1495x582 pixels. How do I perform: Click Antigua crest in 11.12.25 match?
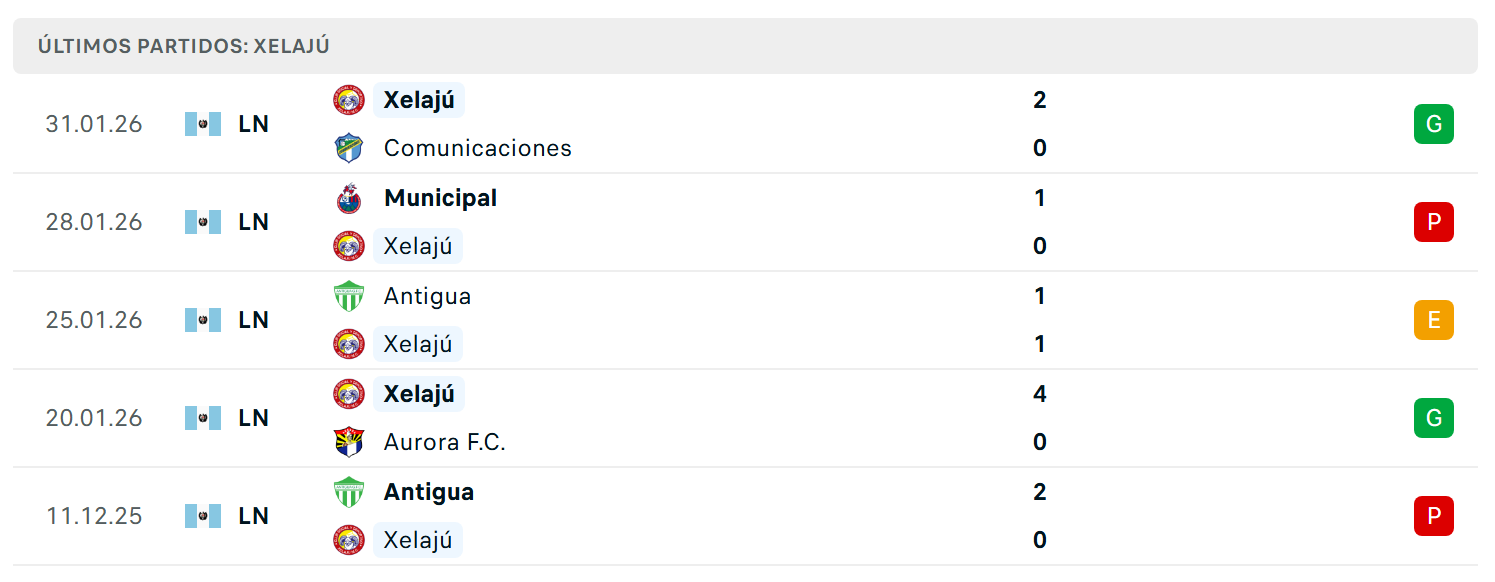[x=349, y=492]
